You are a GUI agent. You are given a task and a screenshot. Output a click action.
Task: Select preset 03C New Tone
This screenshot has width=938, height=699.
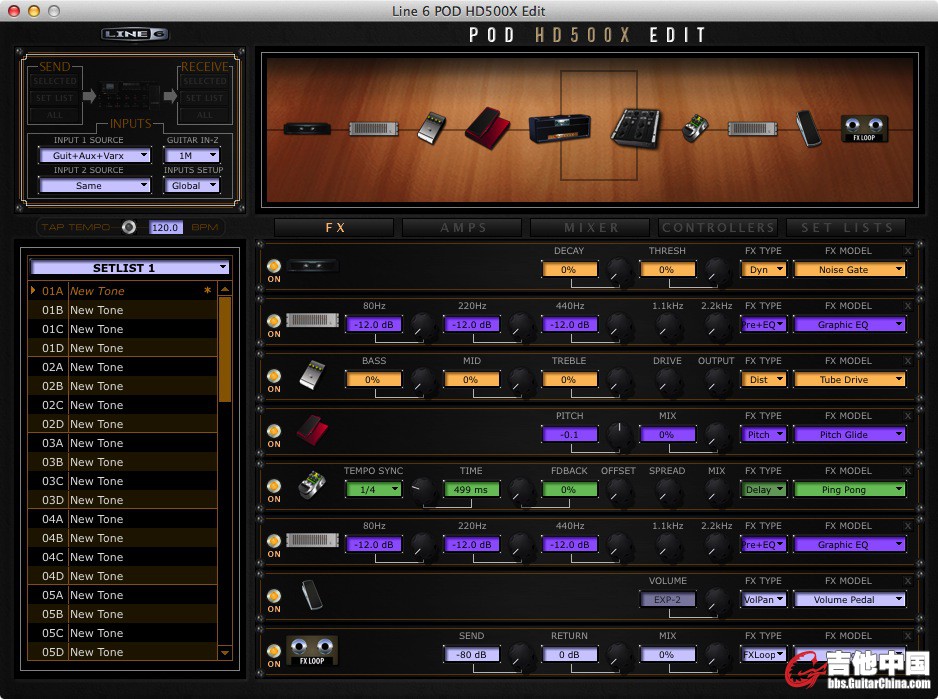click(123, 481)
